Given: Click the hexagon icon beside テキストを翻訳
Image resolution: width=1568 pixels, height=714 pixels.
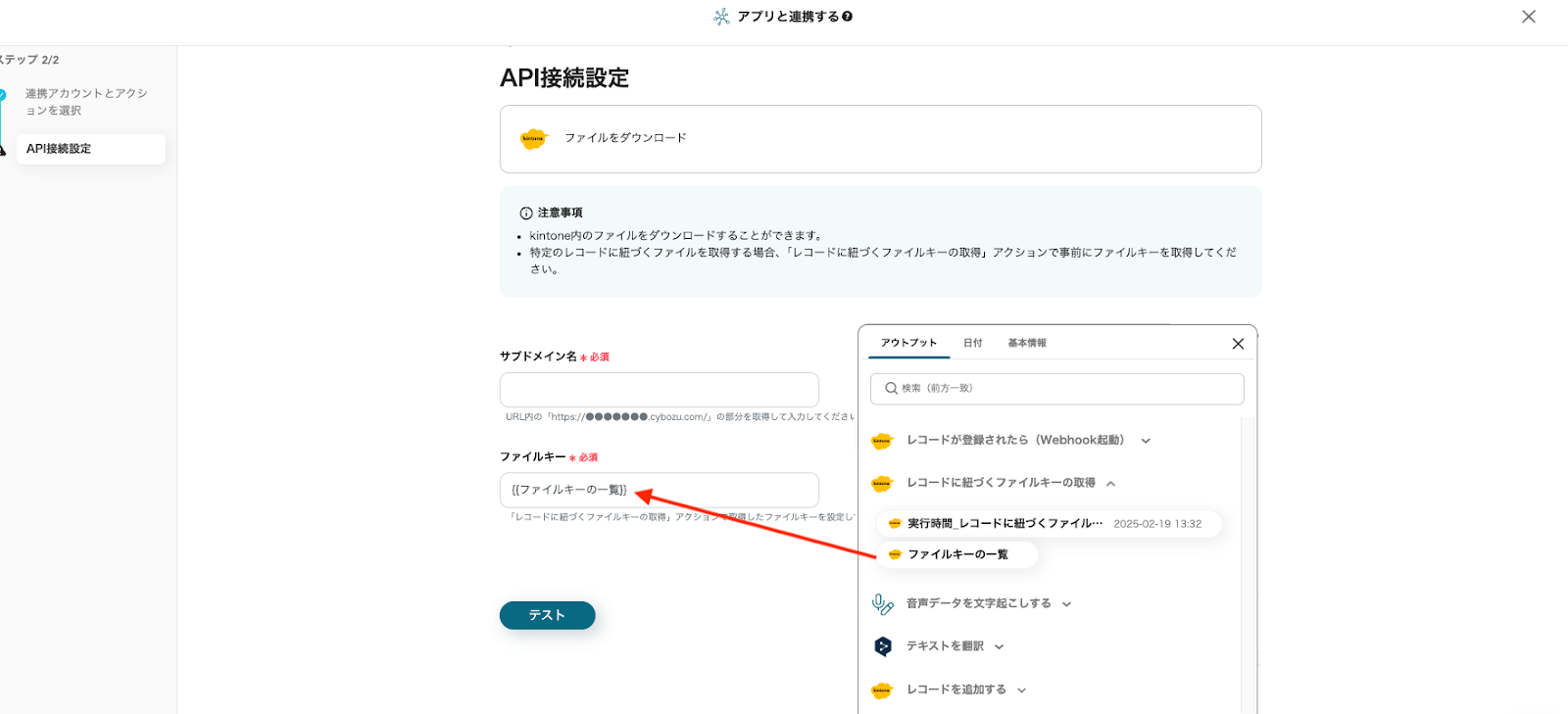Looking at the screenshot, I should pos(882,646).
